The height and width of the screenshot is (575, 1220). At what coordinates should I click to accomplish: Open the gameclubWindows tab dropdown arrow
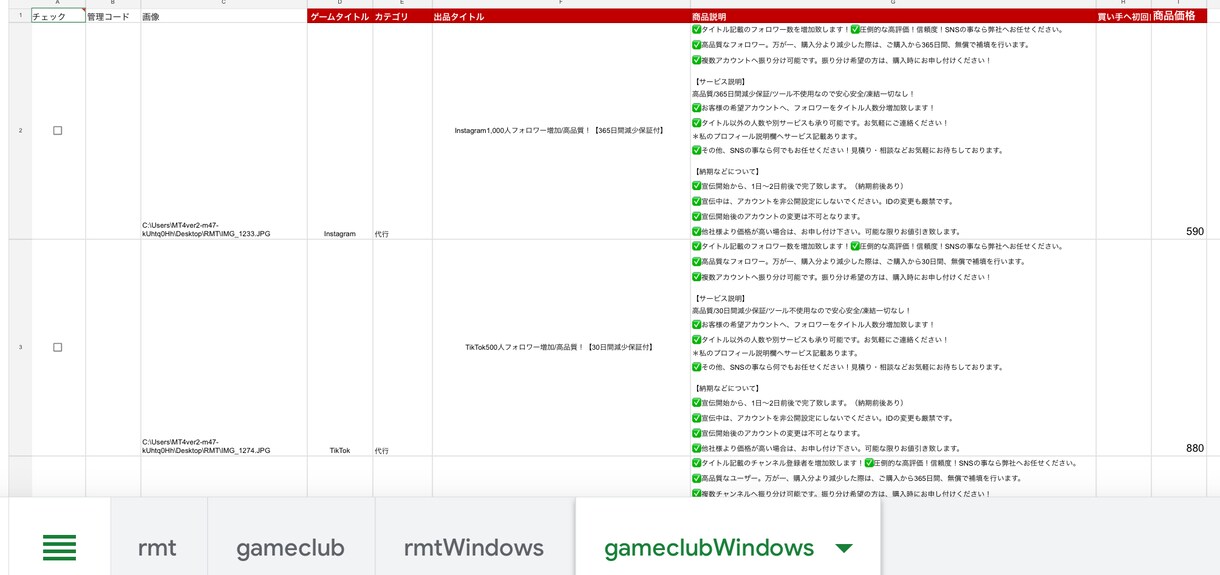point(843,548)
